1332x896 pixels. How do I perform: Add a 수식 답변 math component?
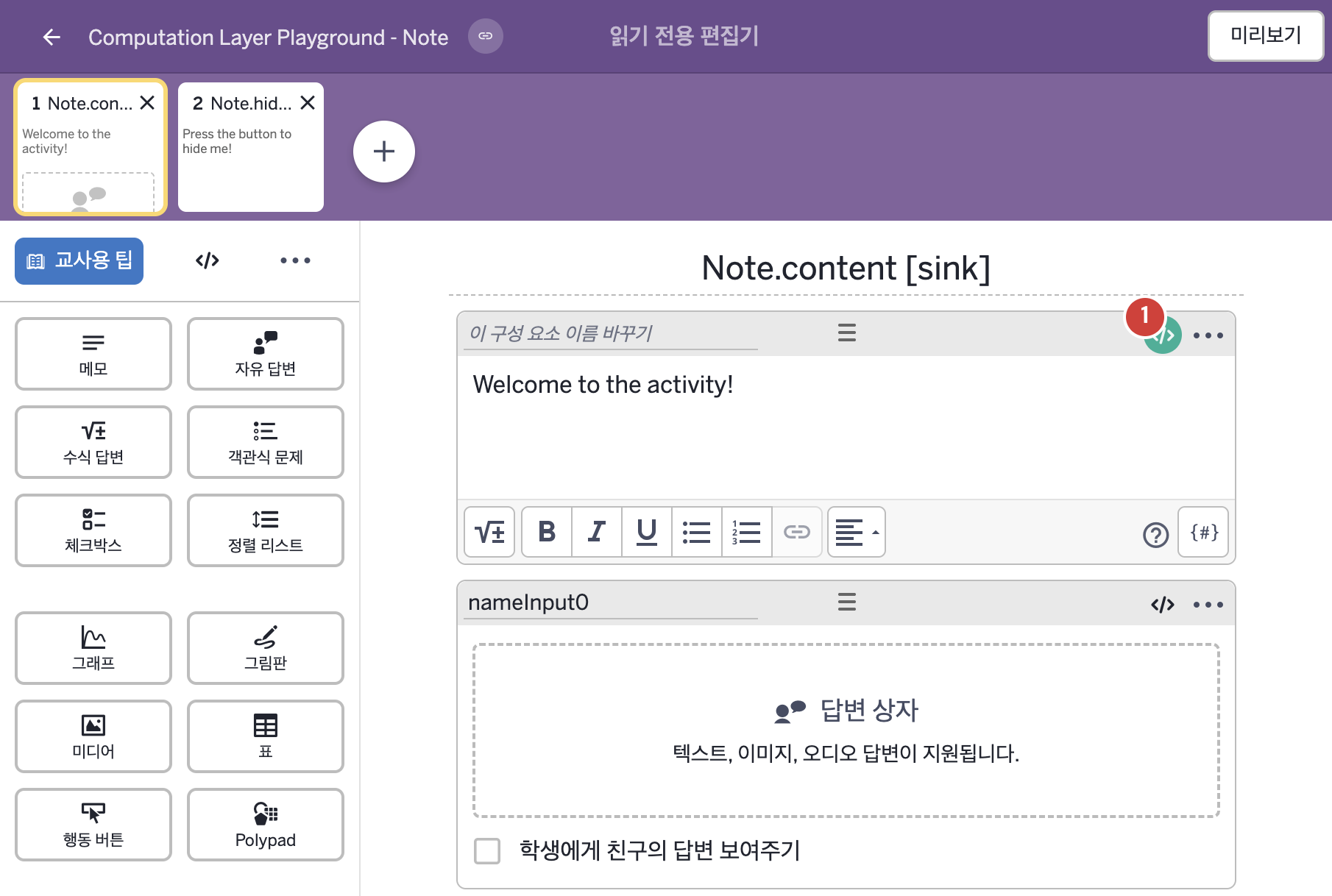(x=93, y=442)
